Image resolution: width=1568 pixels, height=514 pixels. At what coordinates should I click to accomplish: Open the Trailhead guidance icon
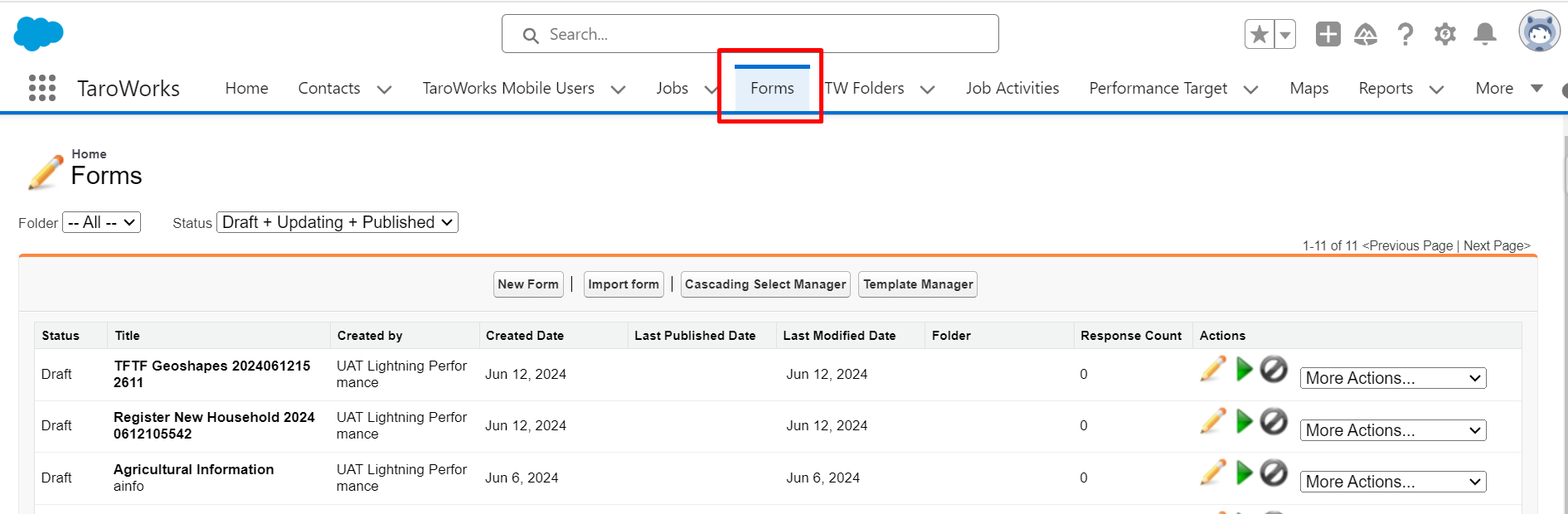pos(1366,35)
